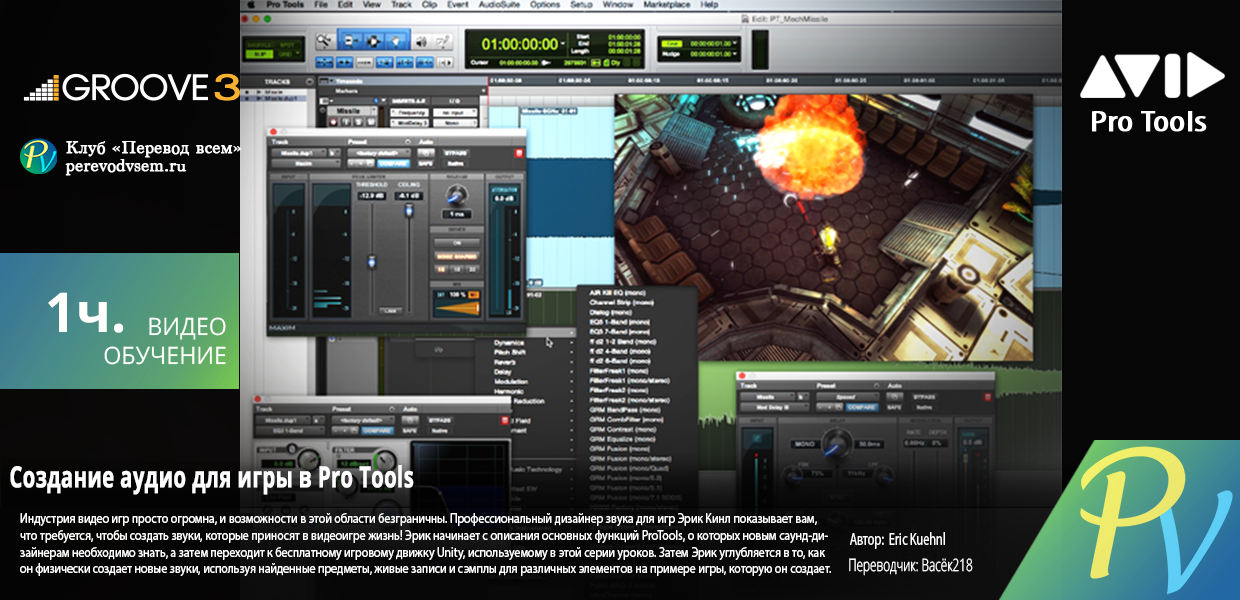1240x600 pixels.
Task: Open the Setup menu
Action: coord(581,5)
